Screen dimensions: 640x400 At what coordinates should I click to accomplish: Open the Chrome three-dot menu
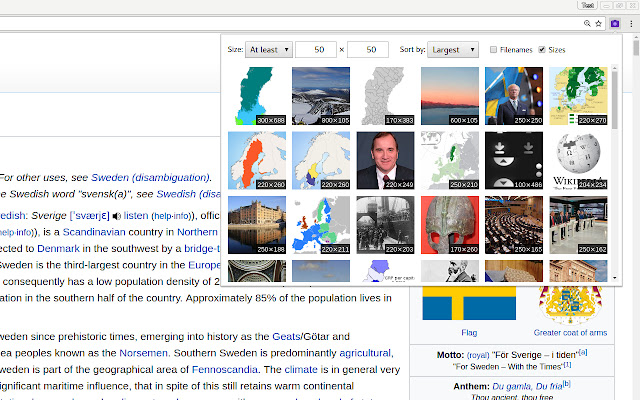630,22
